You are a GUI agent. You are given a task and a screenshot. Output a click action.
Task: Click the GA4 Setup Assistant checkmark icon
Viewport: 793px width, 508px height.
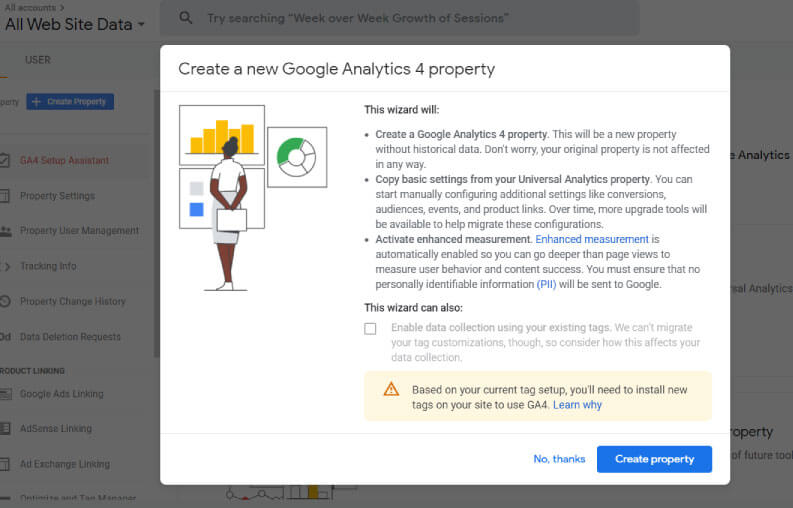pyautogui.click(x=4, y=160)
